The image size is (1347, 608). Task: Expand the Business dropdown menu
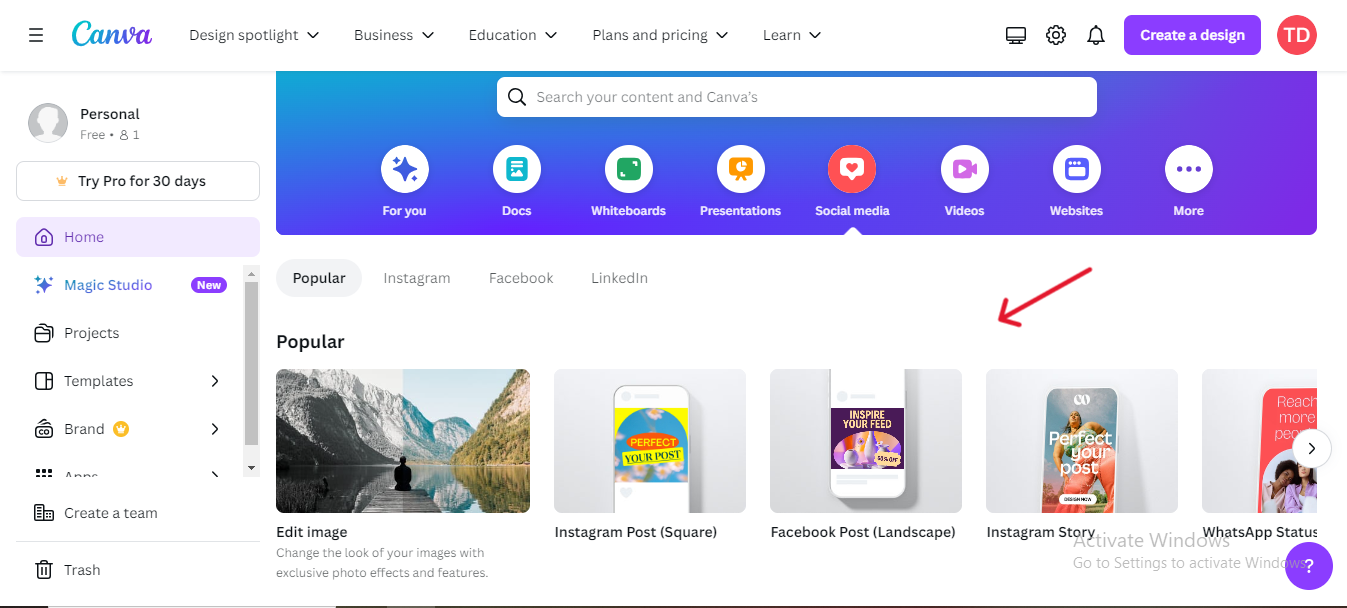394,35
